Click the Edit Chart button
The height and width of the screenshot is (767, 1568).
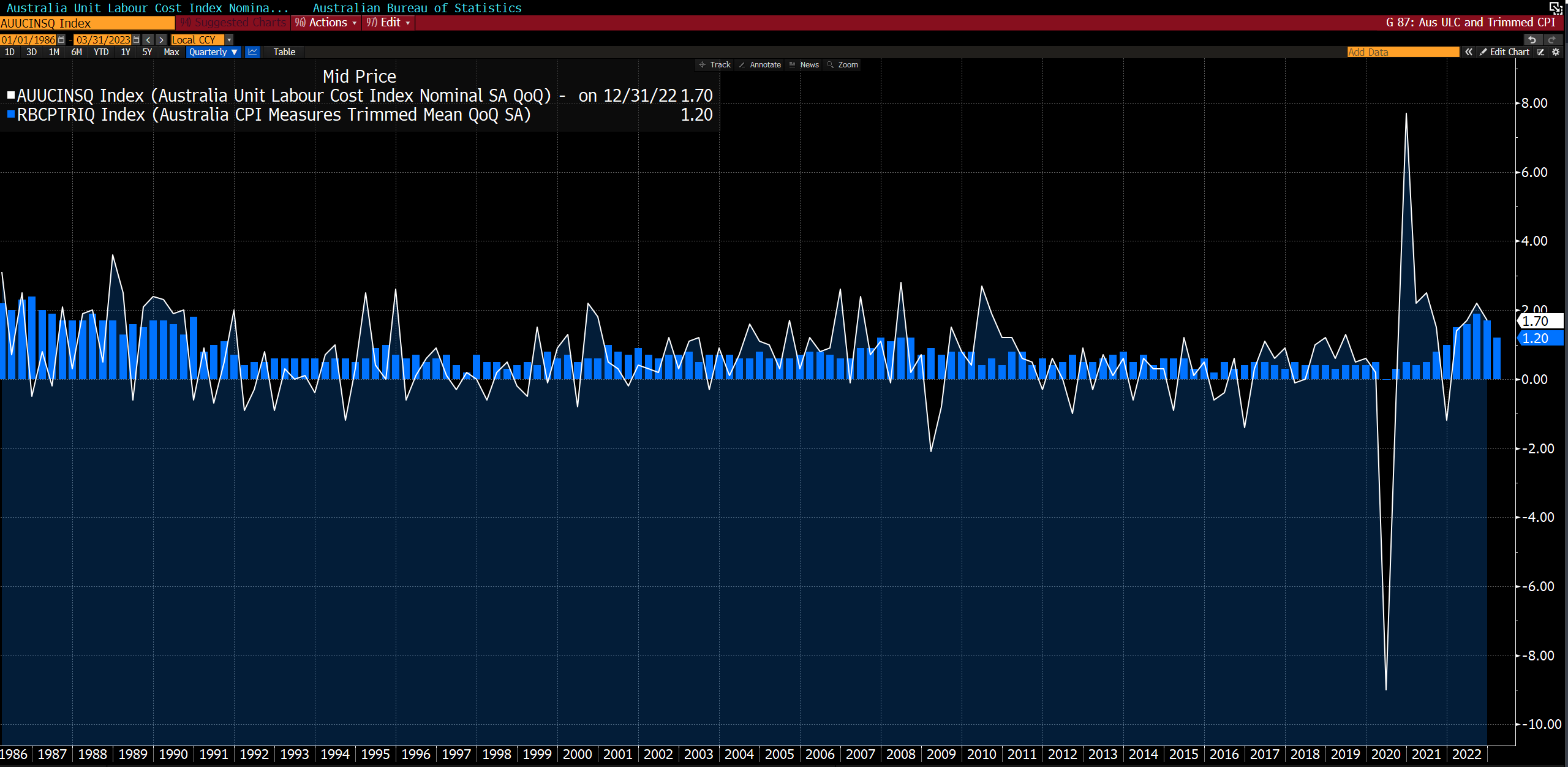point(1504,52)
